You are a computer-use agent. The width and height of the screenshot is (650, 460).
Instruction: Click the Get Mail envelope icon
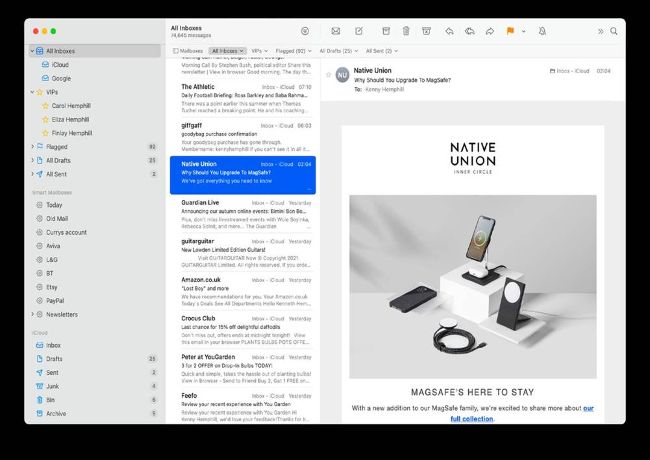pyautogui.click(x=336, y=31)
